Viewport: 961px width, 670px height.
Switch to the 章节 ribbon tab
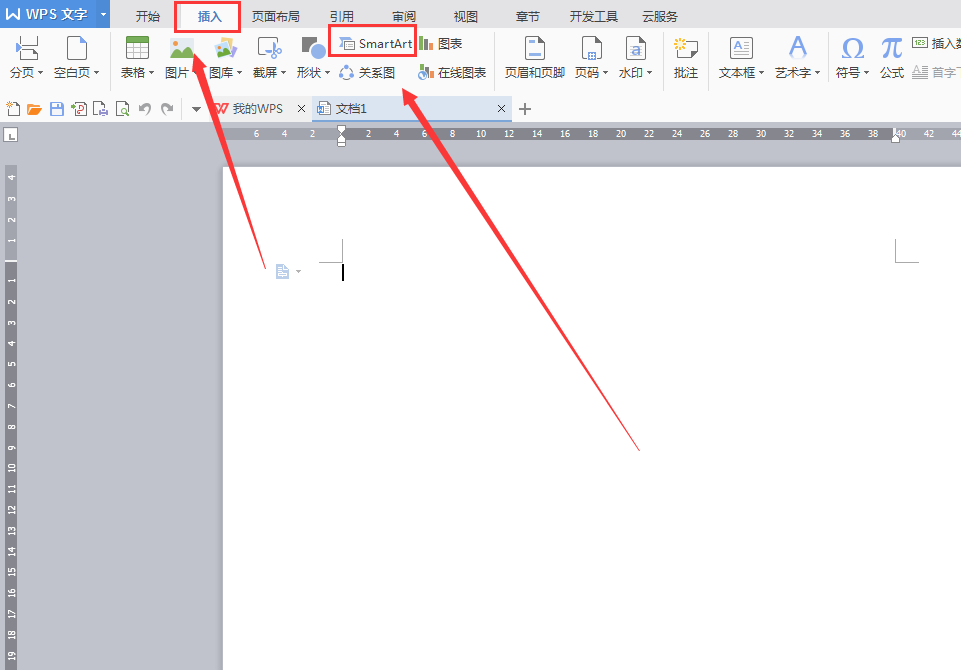(x=528, y=17)
